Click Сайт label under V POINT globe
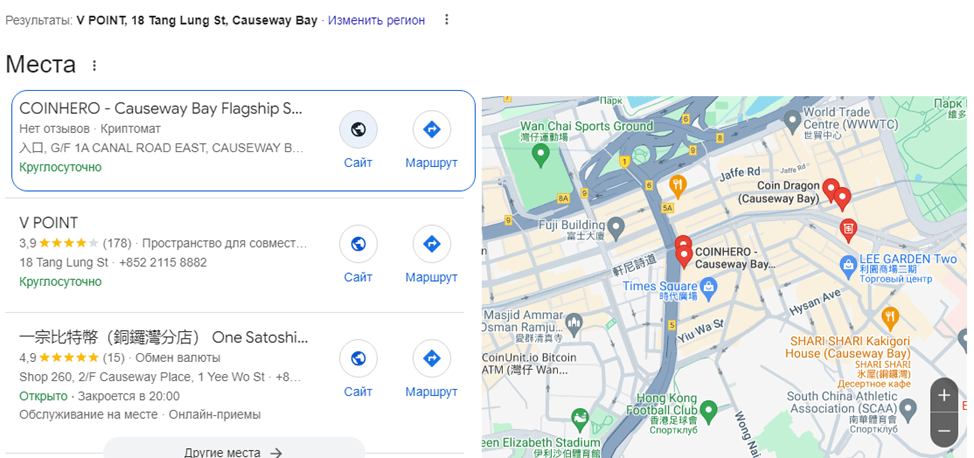974x458 pixels. 358,277
